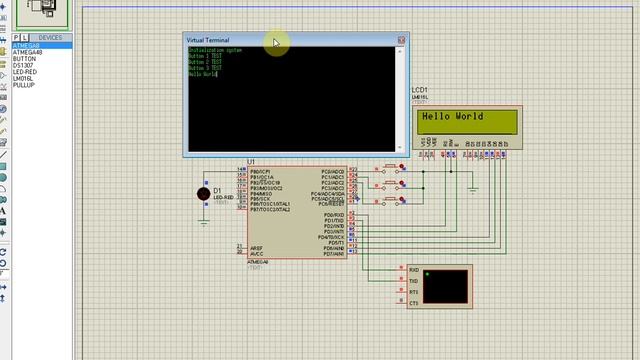Click the ground symbol near the buttons
Image resolution: width=640 pixels, height=360 pixels.
tap(473, 190)
